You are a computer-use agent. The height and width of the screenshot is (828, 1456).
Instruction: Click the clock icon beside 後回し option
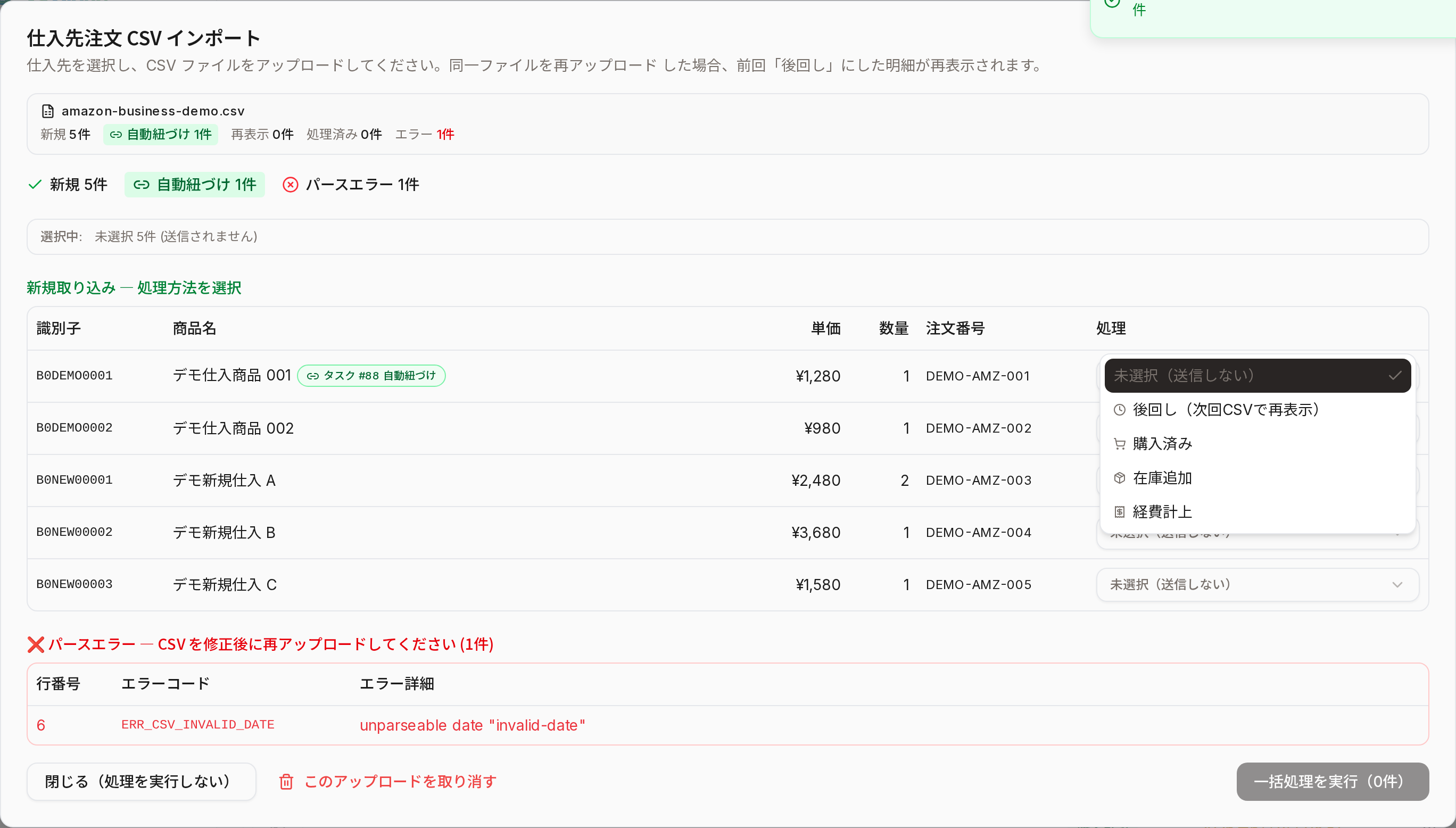pos(1120,410)
